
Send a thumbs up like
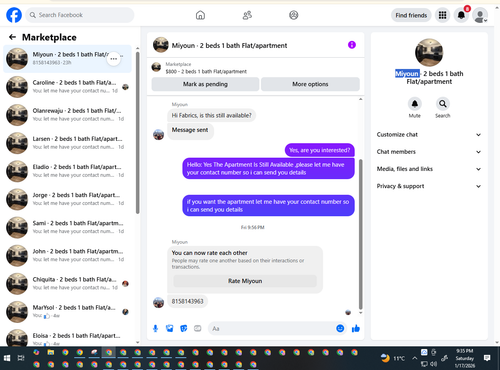[356, 329]
